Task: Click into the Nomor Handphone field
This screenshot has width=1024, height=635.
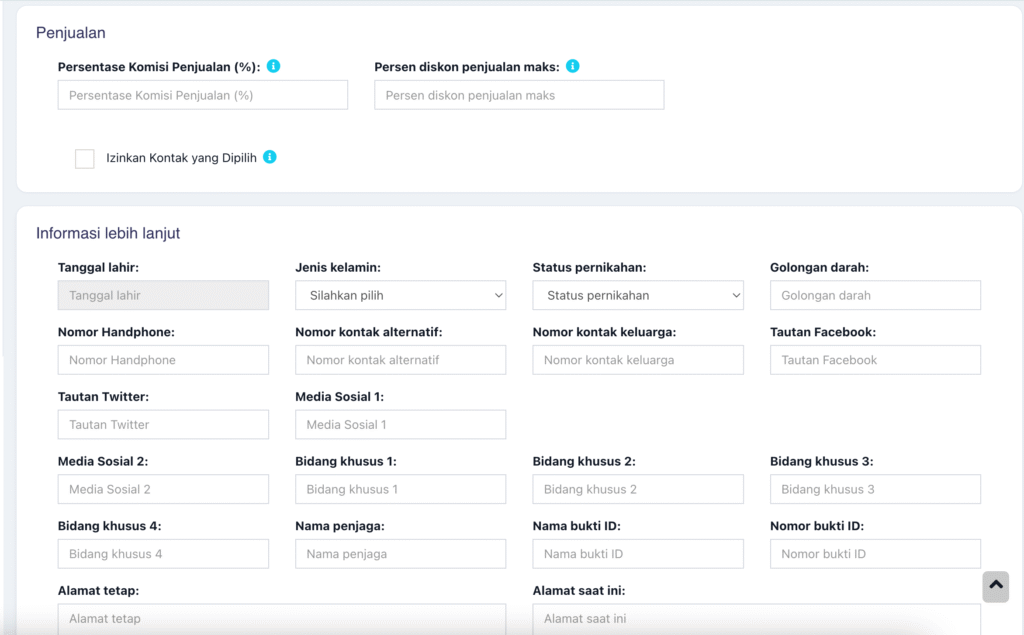Action: click(x=163, y=360)
